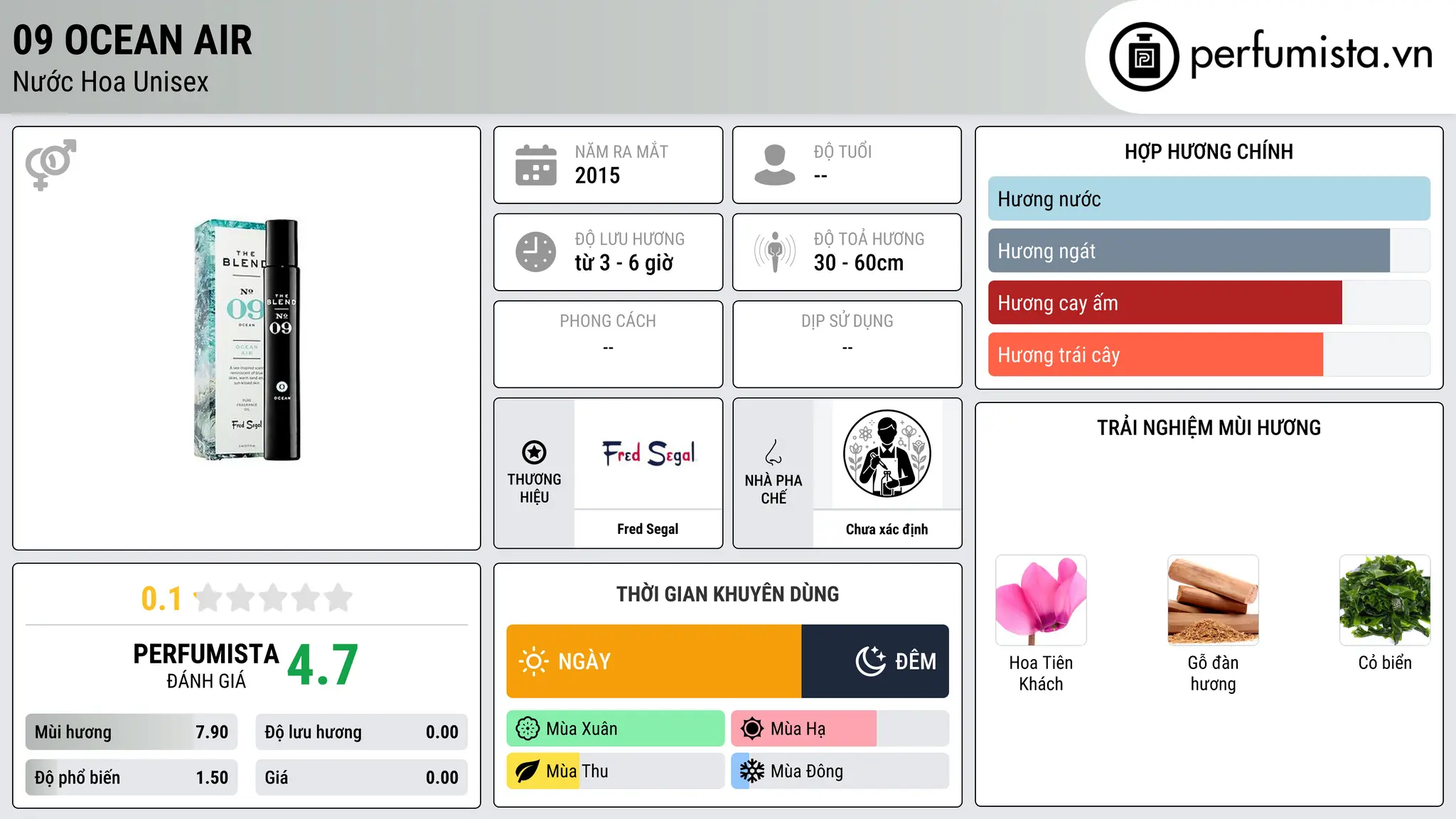Select the Gỗ đàn hương note image
Screen dimensions: 1456x819
point(1213,600)
